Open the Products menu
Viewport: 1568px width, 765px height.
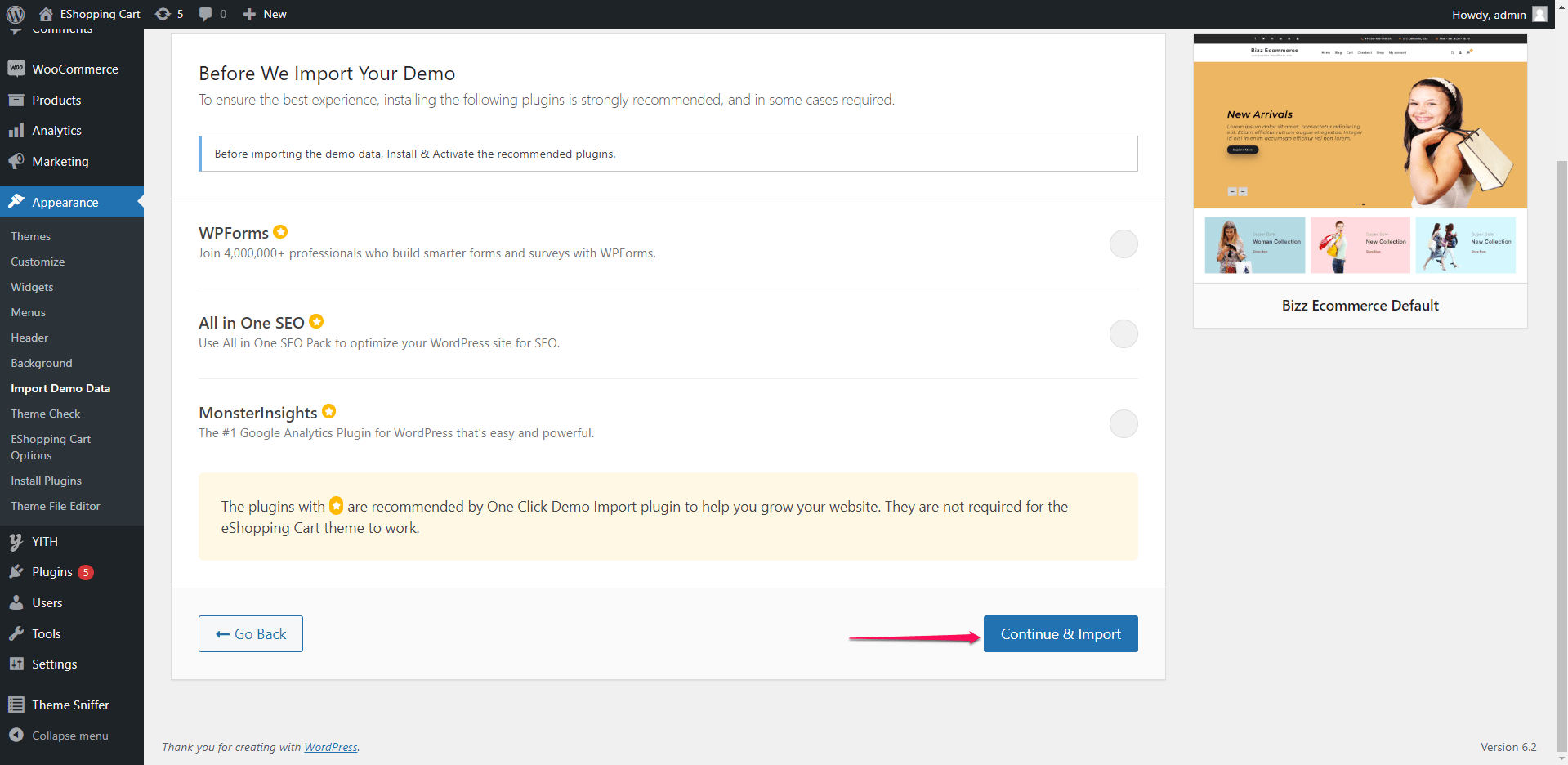pos(72,100)
